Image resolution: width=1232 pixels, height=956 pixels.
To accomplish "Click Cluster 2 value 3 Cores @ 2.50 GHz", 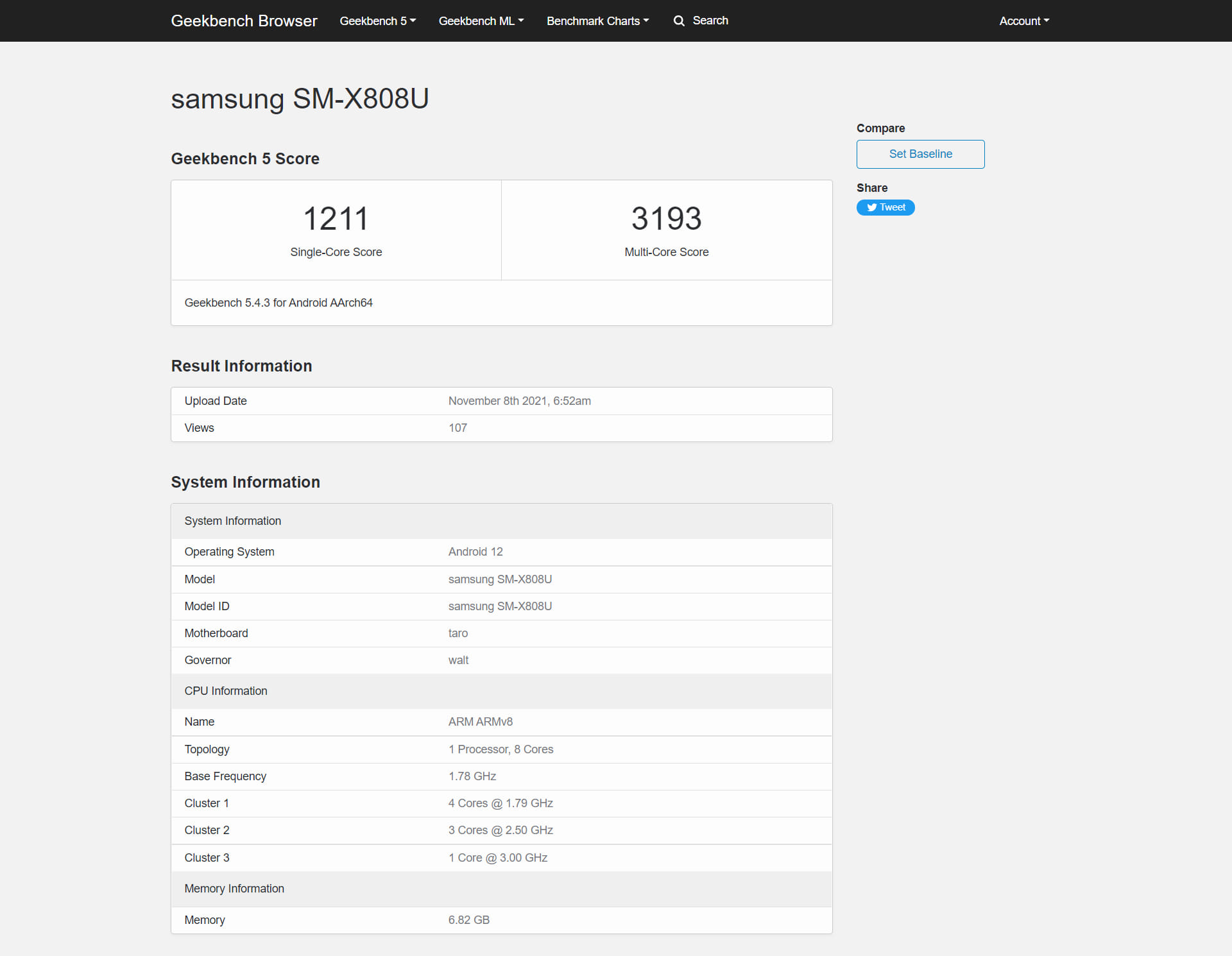I will [x=501, y=830].
